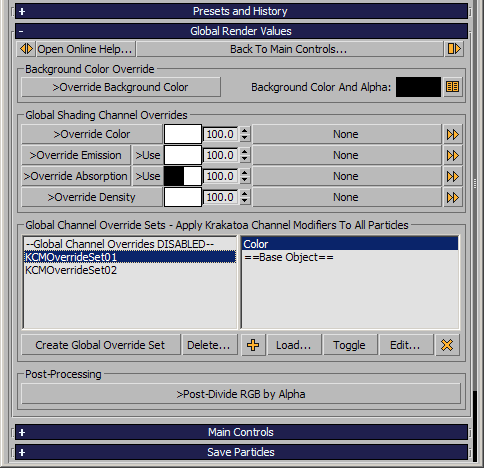The height and width of the screenshot is (468, 484).
Task: Open the background color options grid icon
Action: tap(453, 87)
